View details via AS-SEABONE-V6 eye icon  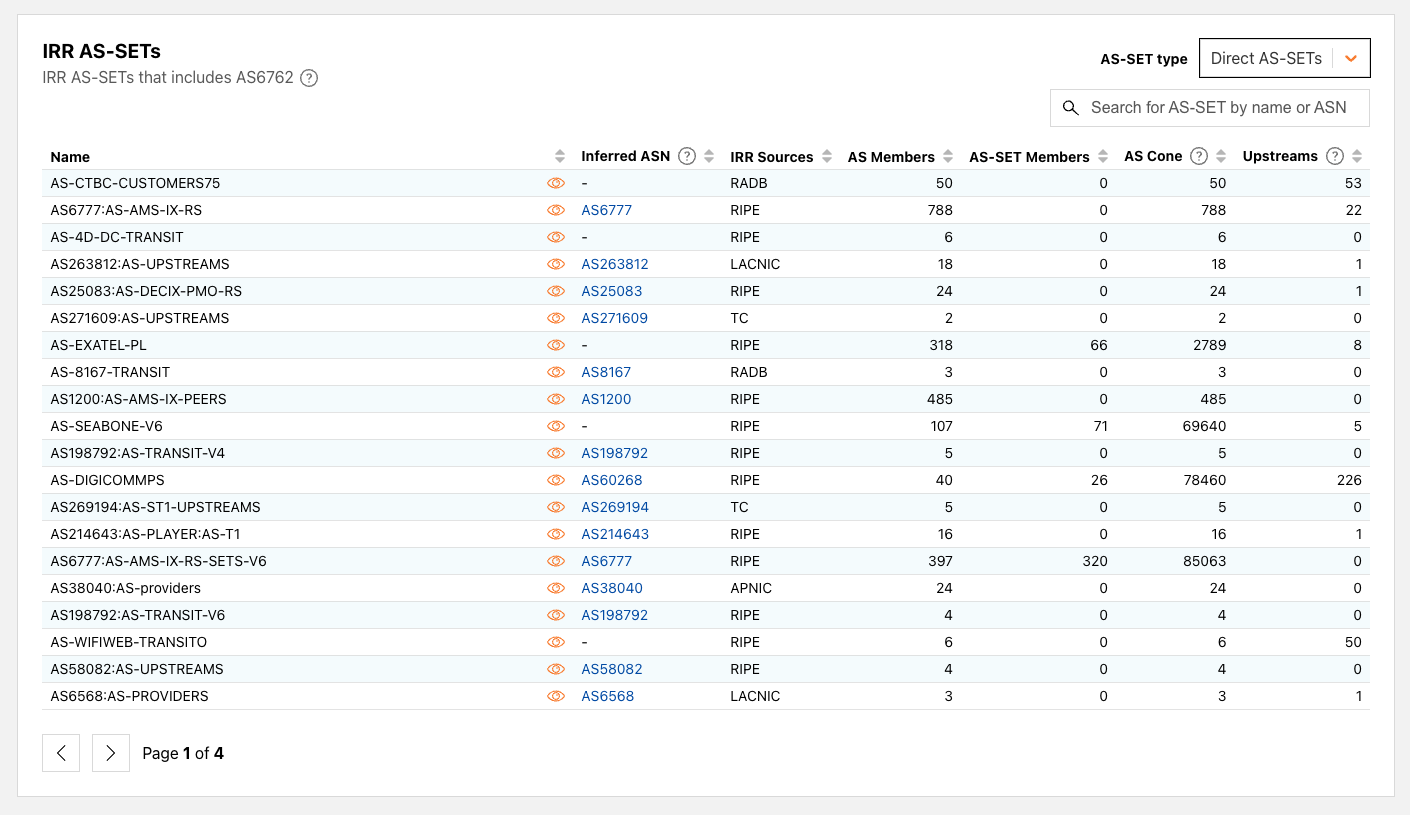coord(556,427)
